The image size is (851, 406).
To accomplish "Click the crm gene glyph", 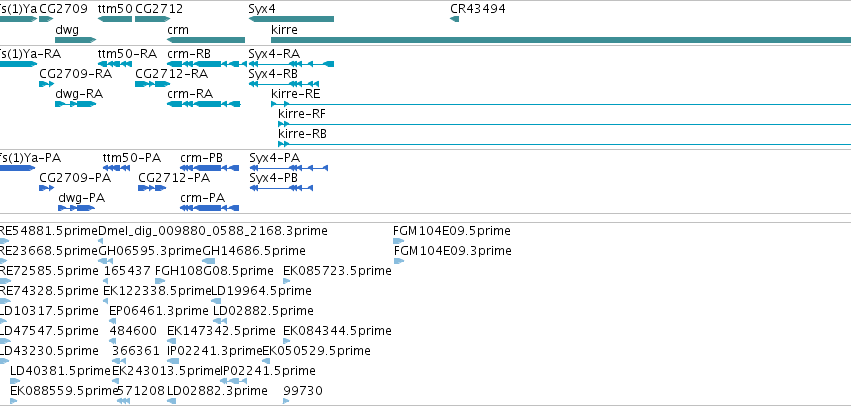I will pyautogui.click(x=206, y=40).
